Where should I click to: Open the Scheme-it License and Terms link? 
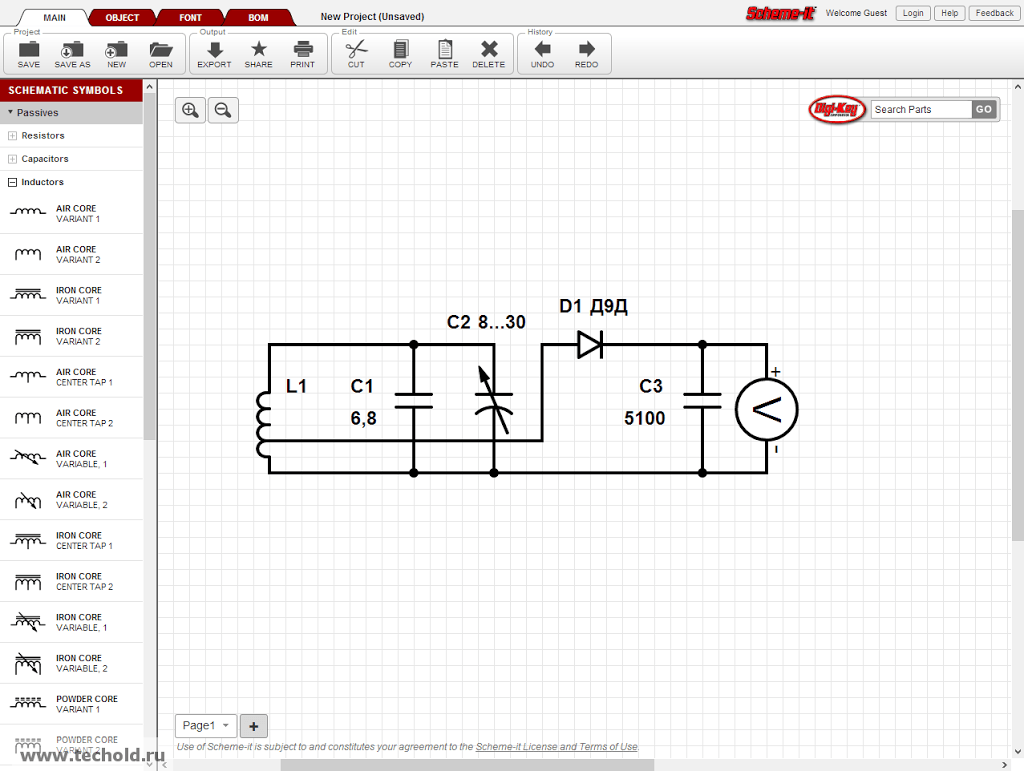556,747
